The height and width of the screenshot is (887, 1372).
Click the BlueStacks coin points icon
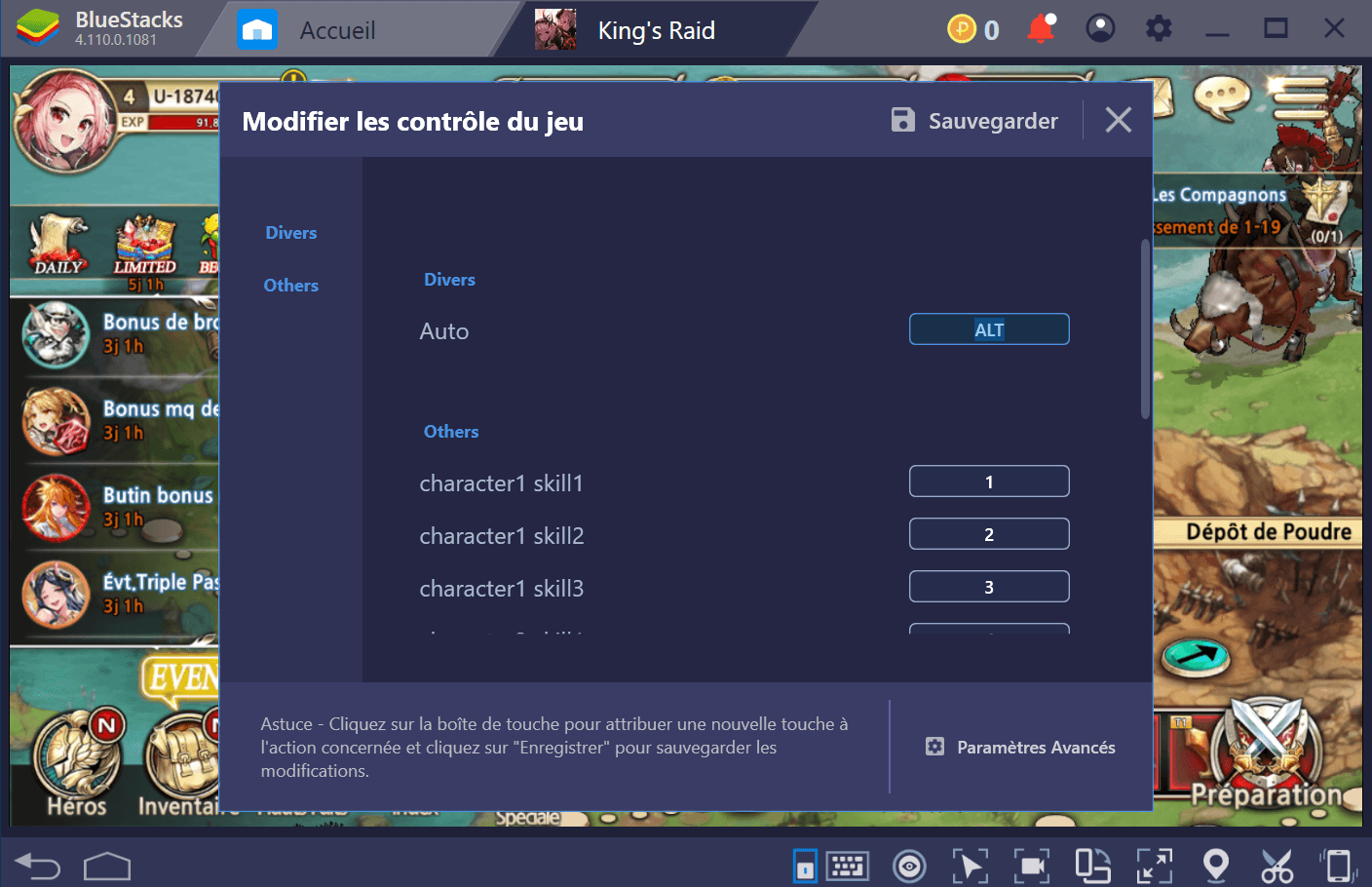click(961, 29)
